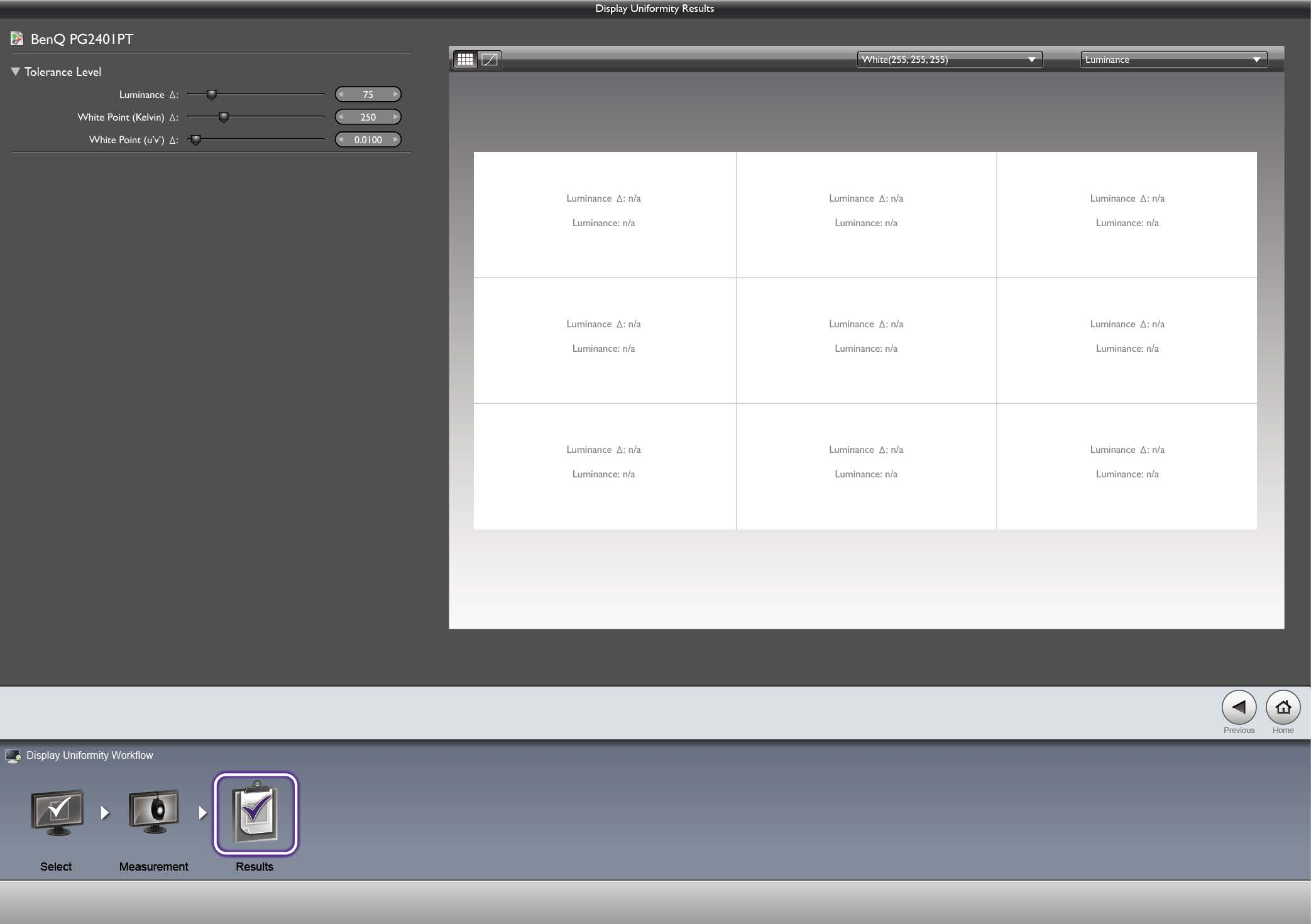This screenshot has width=1311, height=924.
Task: Increase White Point Kelvin value 250
Action: 395,117
